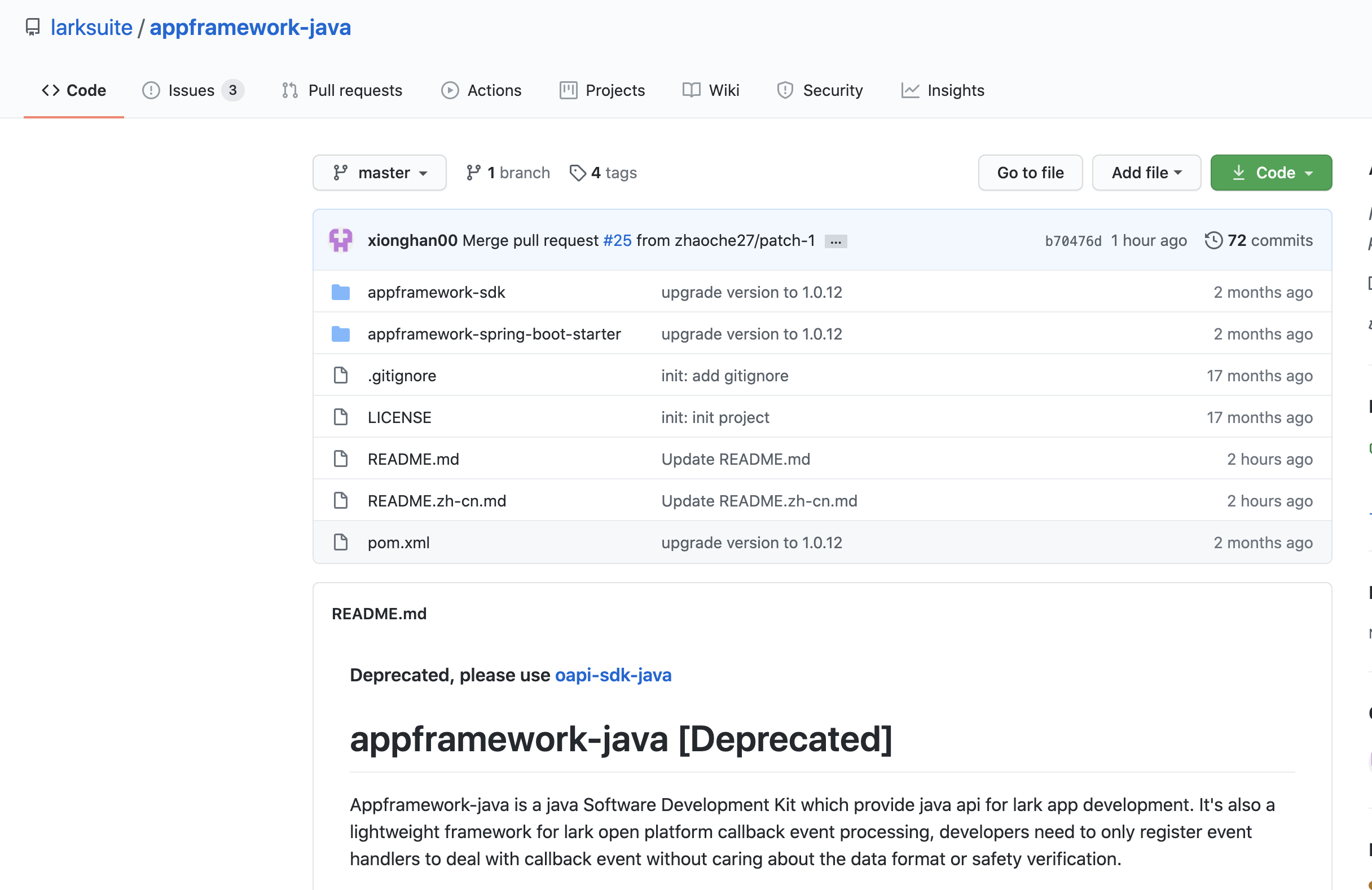Click the commit history clock icon

(1213, 240)
